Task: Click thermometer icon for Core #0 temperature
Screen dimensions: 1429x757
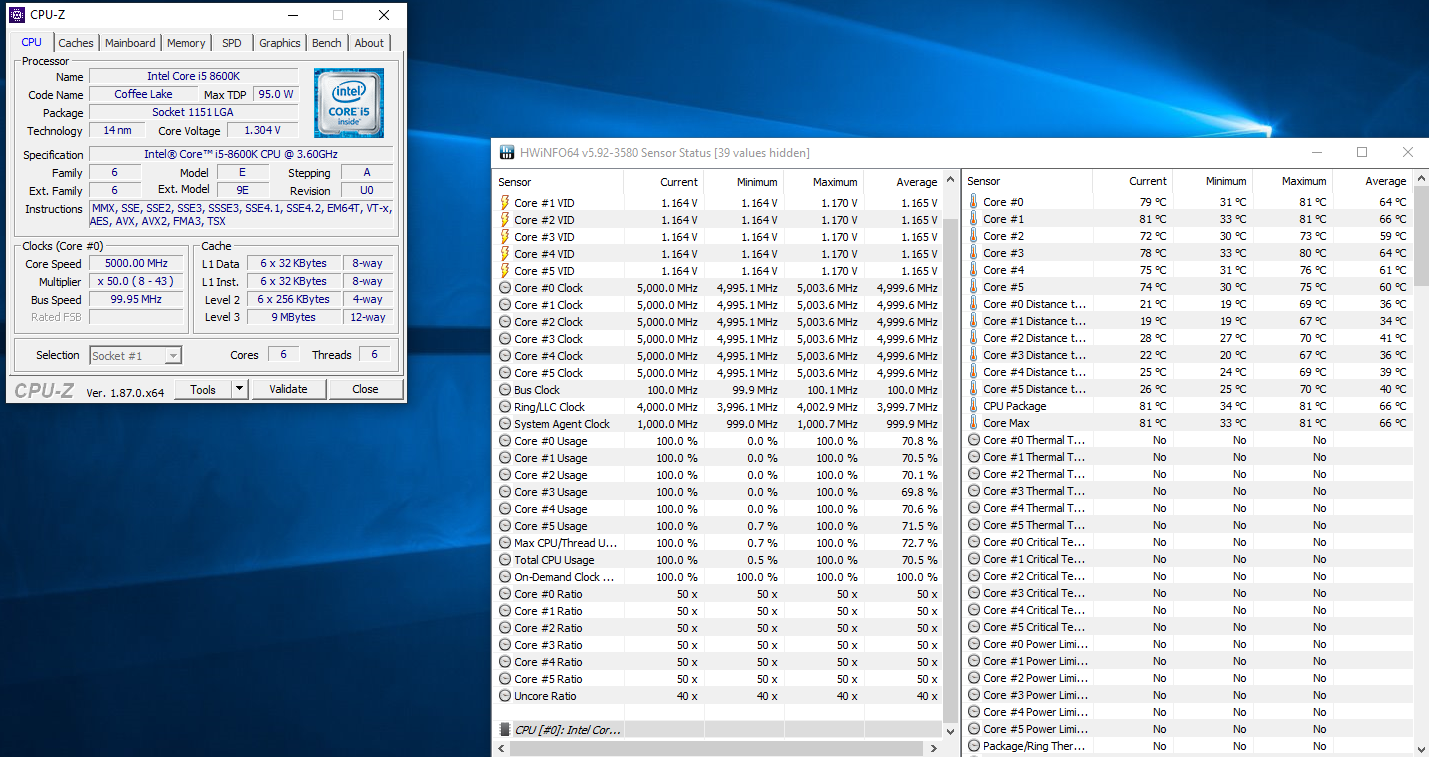Action: click(974, 202)
